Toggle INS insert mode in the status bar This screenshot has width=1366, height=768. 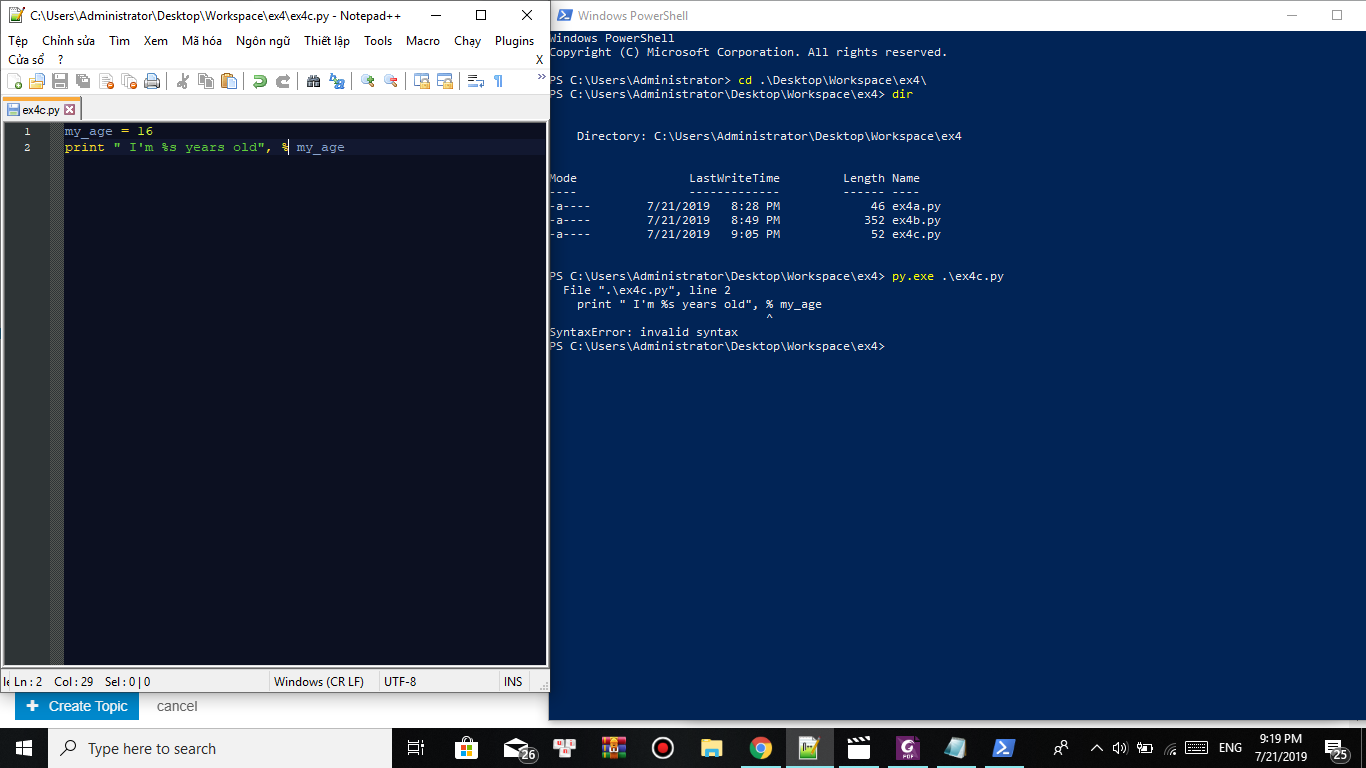coord(513,682)
